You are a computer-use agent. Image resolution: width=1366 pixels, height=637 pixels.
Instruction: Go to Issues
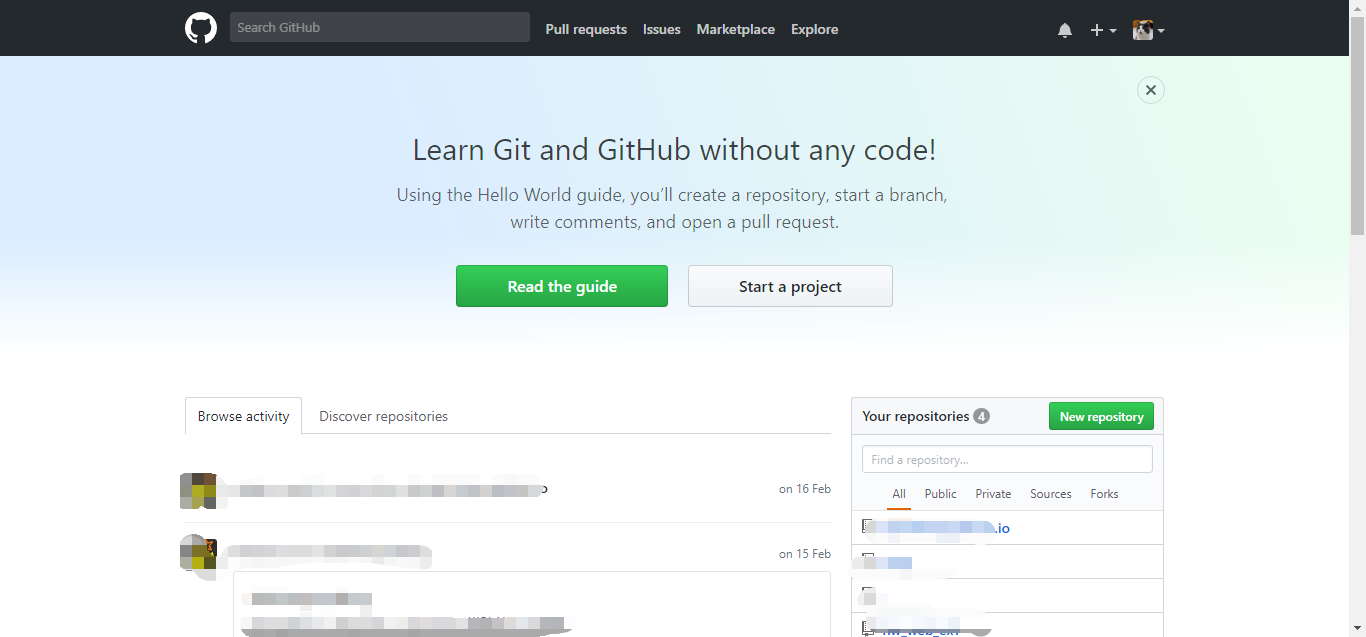pos(662,29)
